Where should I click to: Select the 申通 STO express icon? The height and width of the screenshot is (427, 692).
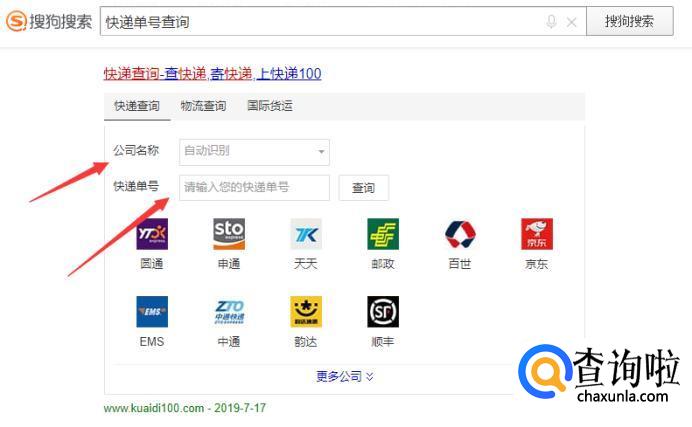click(x=229, y=234)
